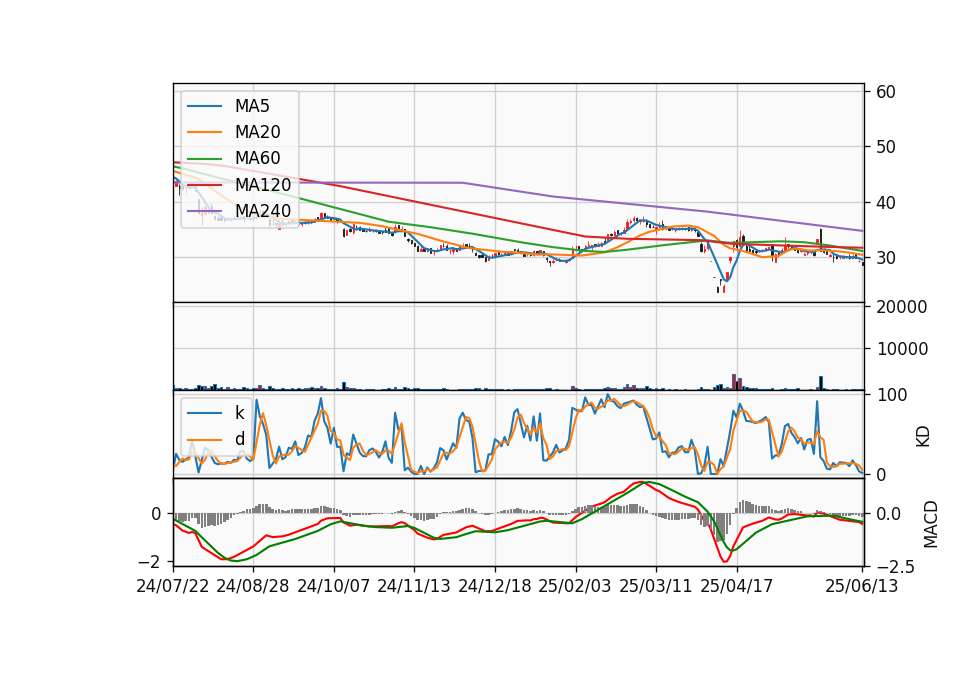960x690 pixels.
Task: Click the 'k' legend label in KD panel
Action: (239, 413)
